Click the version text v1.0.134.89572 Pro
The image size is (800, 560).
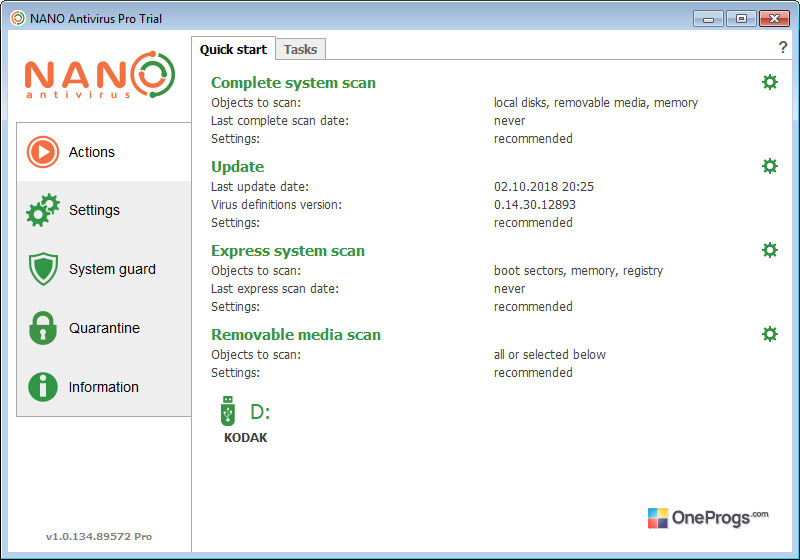tap(99, 537)
